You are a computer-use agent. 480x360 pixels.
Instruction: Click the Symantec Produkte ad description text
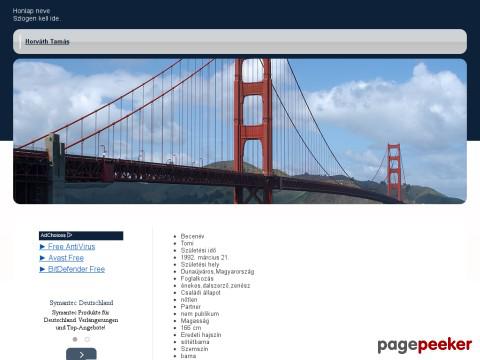click(x=81, y=320)
